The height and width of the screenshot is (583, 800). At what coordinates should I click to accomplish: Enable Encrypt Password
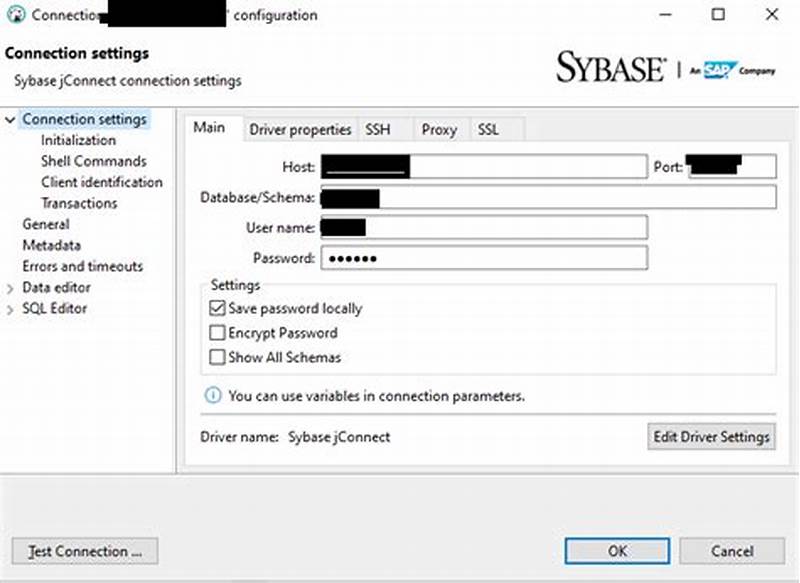[x=217, y=333]
